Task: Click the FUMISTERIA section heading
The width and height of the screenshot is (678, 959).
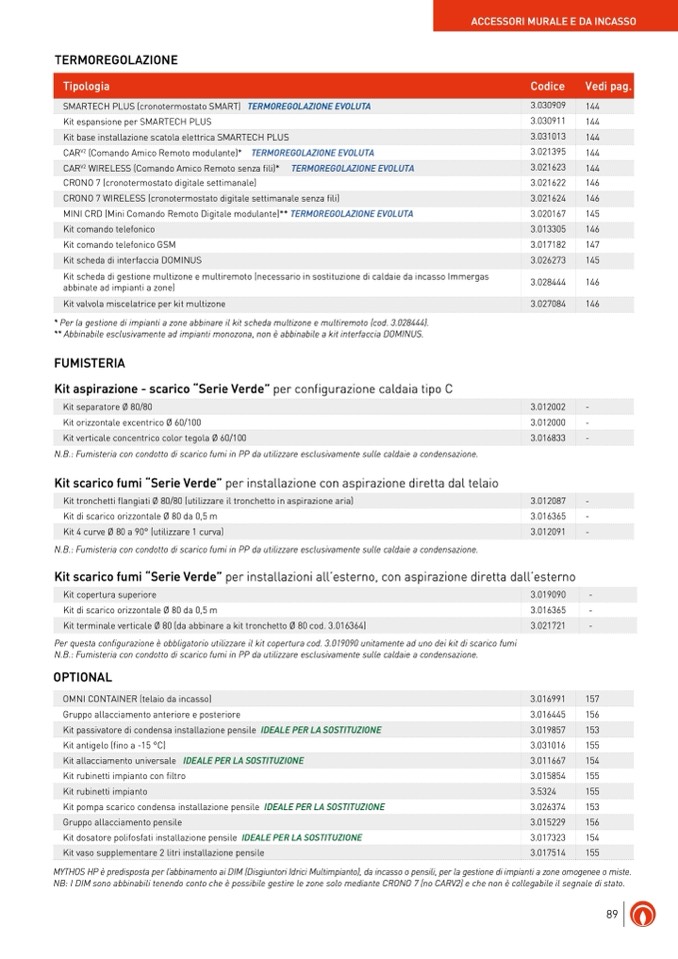Action: coord(89,363)
